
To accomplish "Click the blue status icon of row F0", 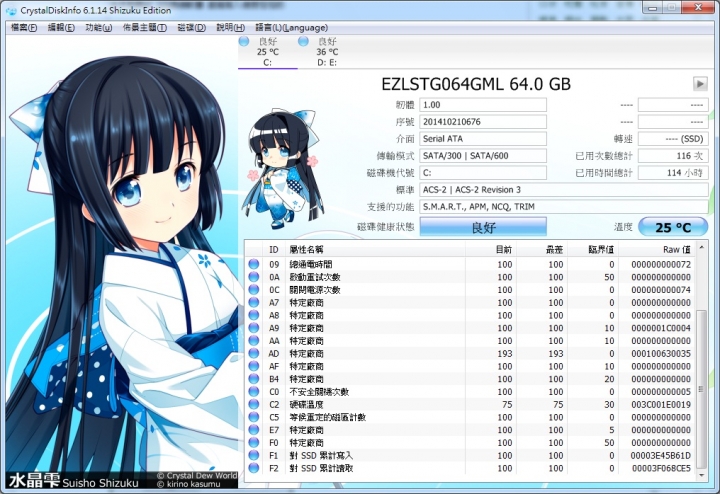I will pos(253,443).
